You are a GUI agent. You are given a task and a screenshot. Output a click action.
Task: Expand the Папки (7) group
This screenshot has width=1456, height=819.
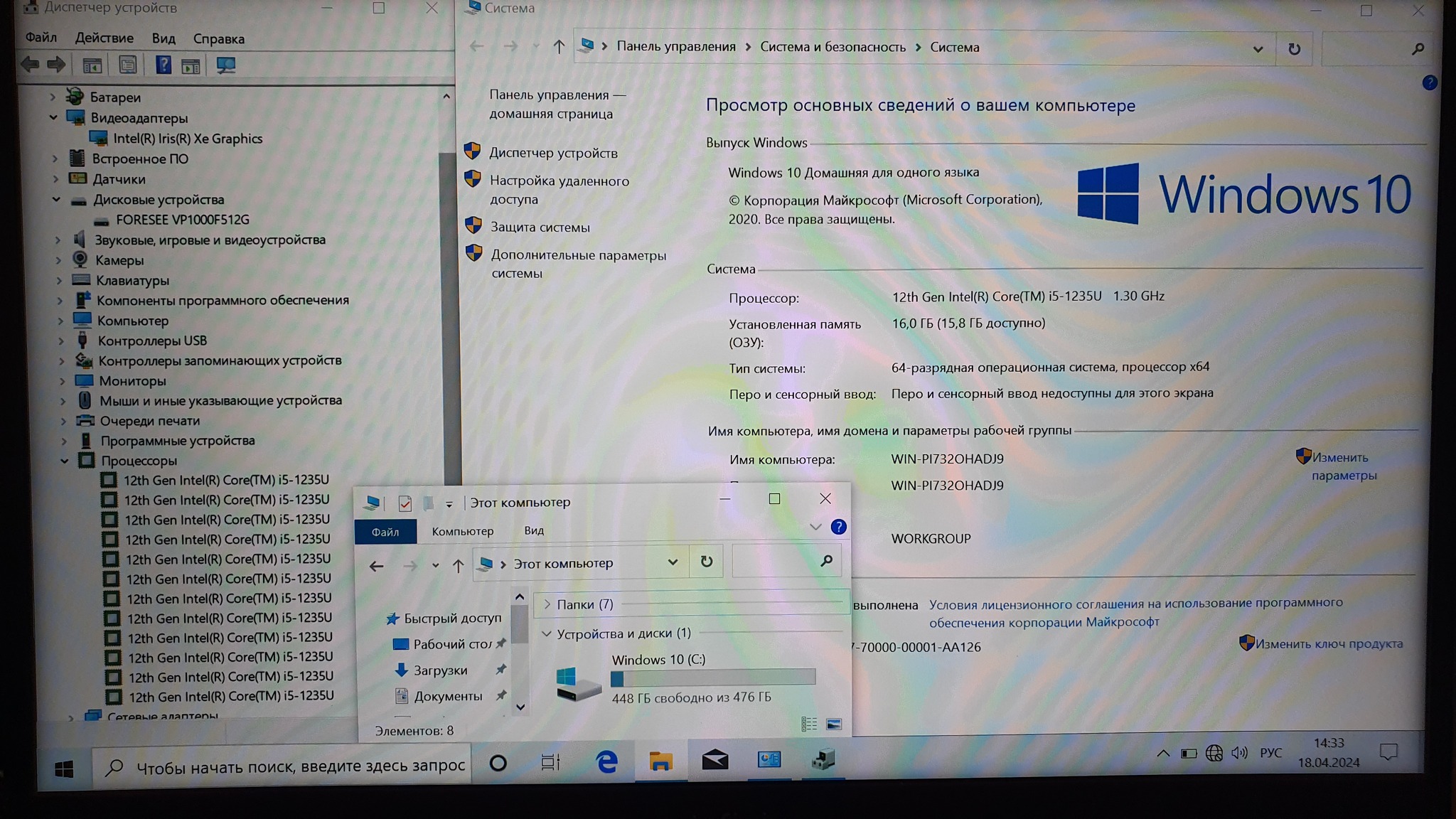(x=547, y=604)
